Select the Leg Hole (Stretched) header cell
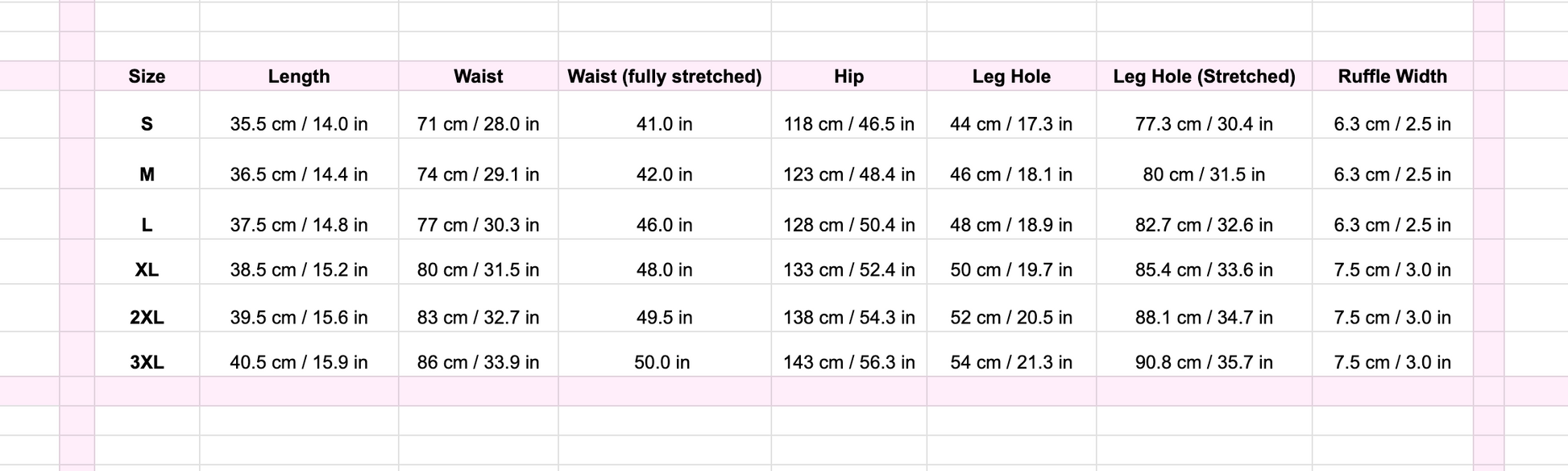Viewport: 1568px width, 471px height. tap(1204, 77)
